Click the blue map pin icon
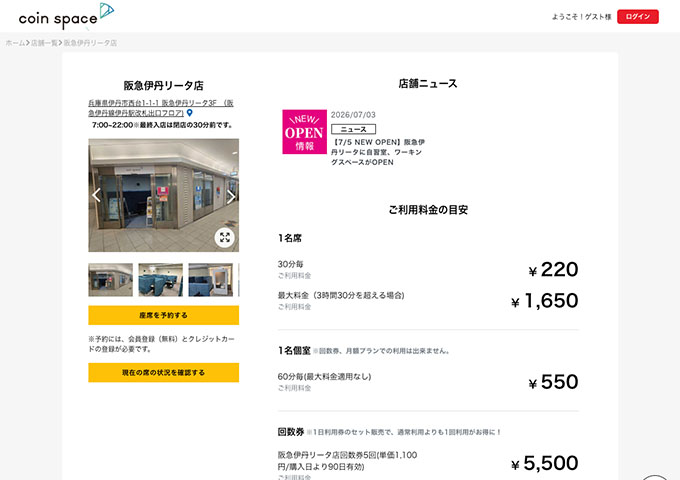The height and width of the screenshot is (480, 680). tap(190, 113)
